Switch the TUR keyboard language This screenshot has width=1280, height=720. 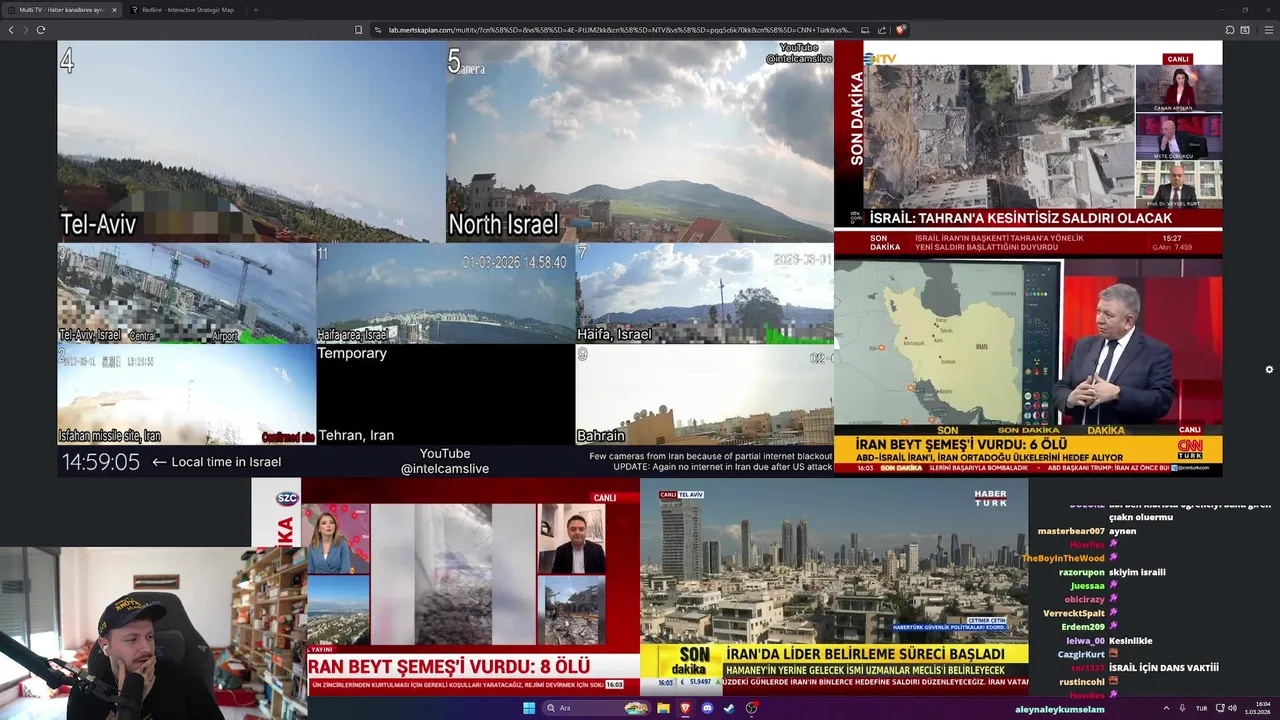click(x=1201, y=708)
